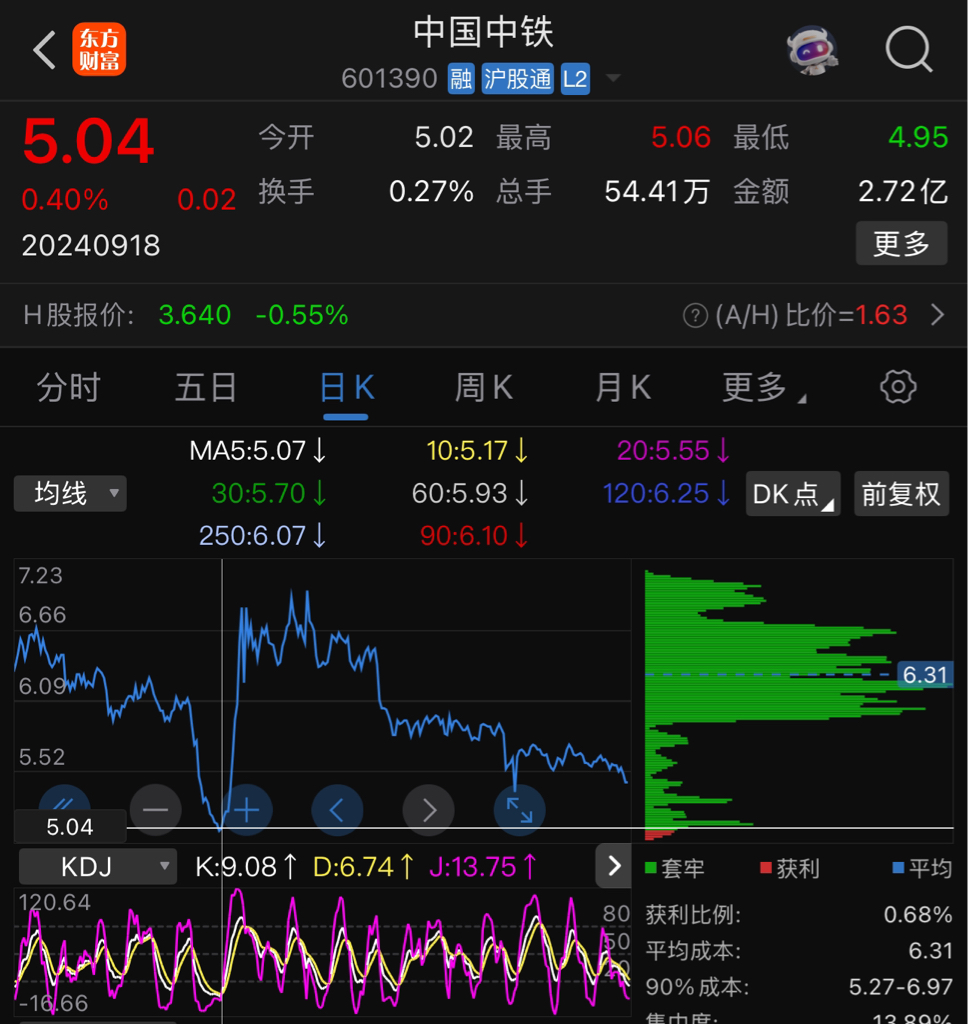Open A/H price comparison chevron
The height and width of the screenshot is (1024, 968).
pos(937,315)
